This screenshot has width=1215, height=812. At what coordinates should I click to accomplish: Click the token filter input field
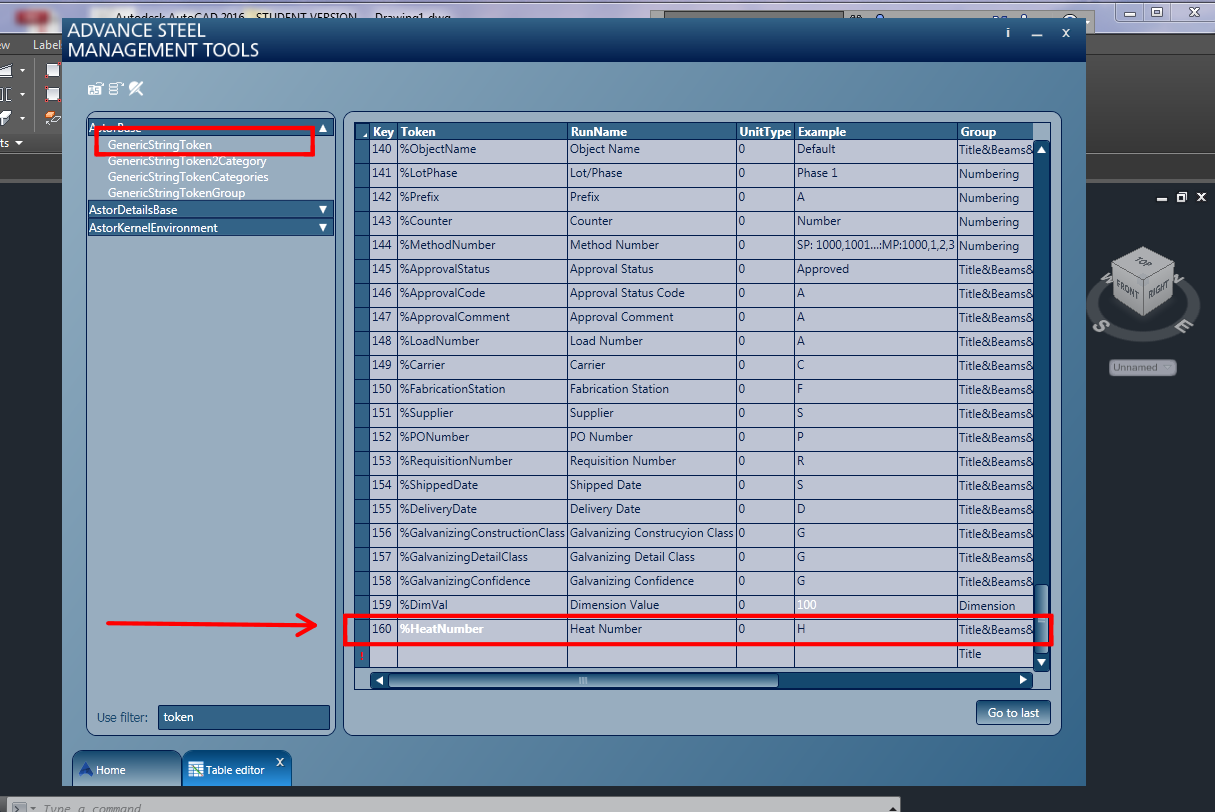(244, 717)
